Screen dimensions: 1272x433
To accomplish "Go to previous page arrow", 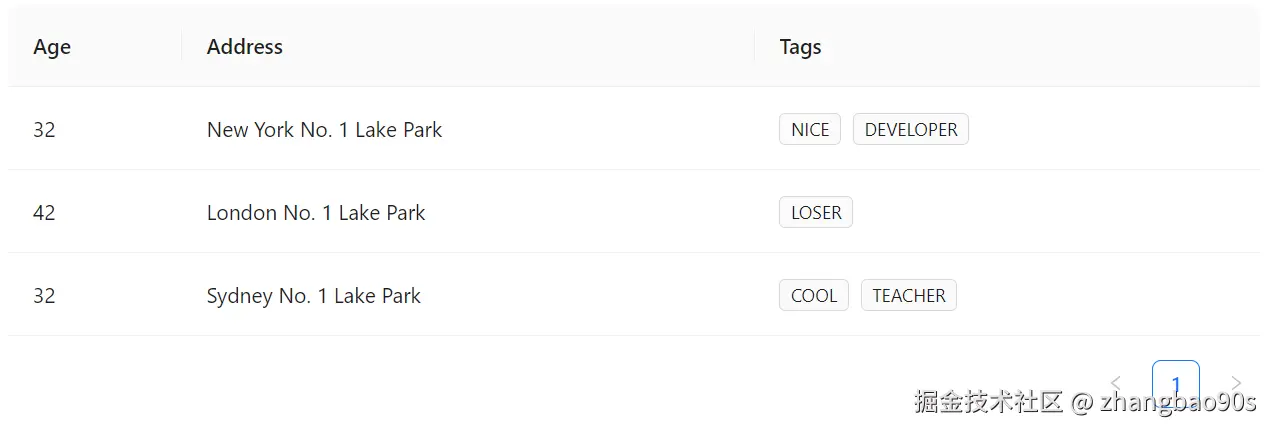I will (1116, 384).
